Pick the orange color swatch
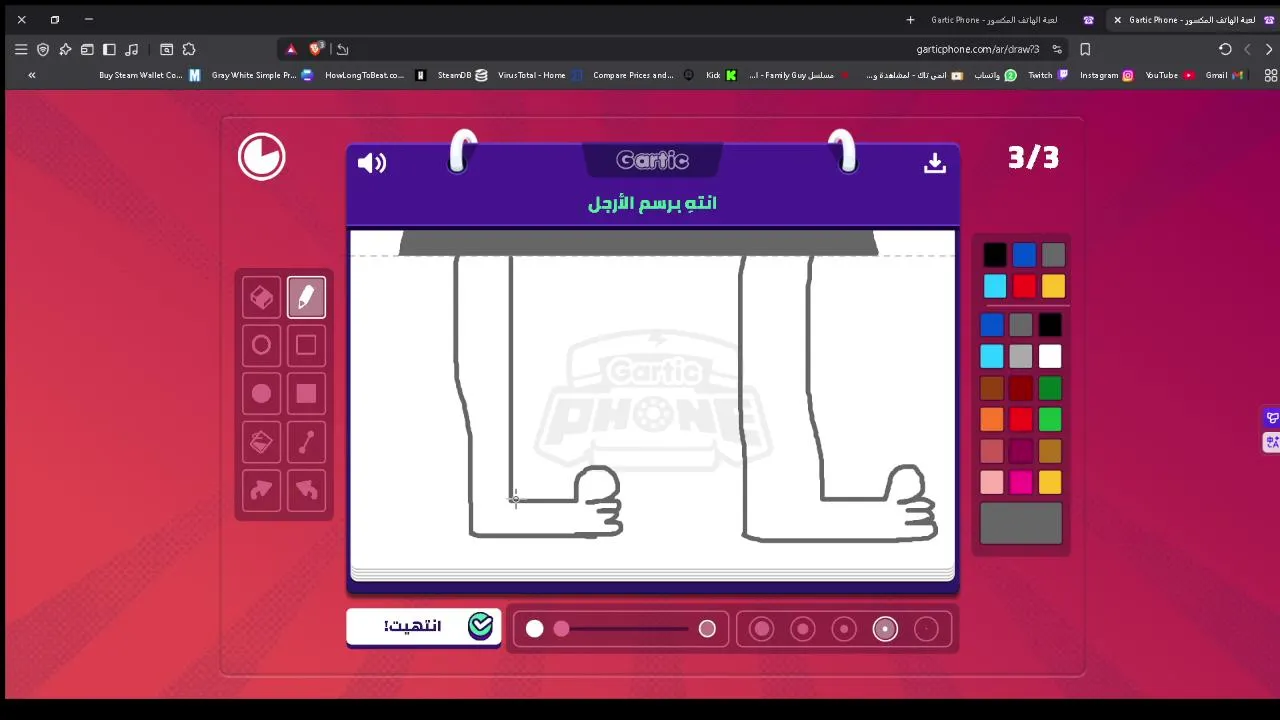Image resolution: width=1280 pixels, height=720 pixels. pyautogui.click(x=991, y=420)
